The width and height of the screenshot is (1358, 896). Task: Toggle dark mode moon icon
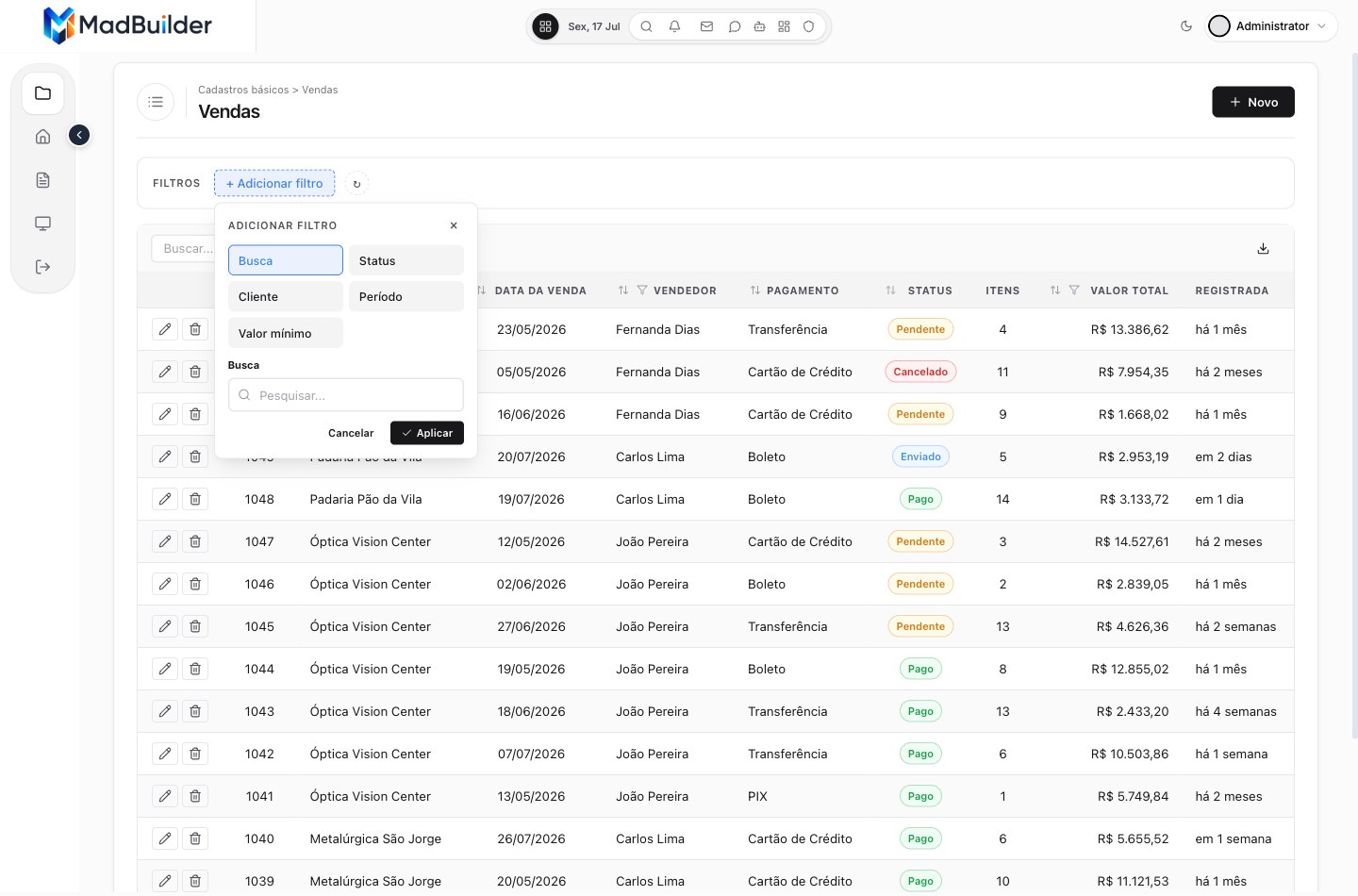point(1186,26)
